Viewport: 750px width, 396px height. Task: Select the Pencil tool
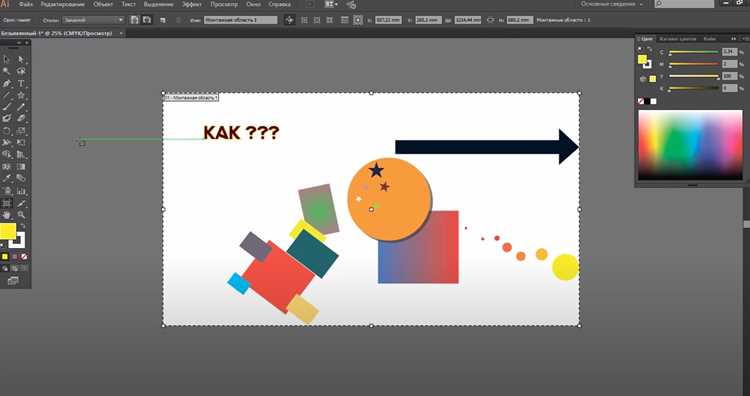[21, 107]
